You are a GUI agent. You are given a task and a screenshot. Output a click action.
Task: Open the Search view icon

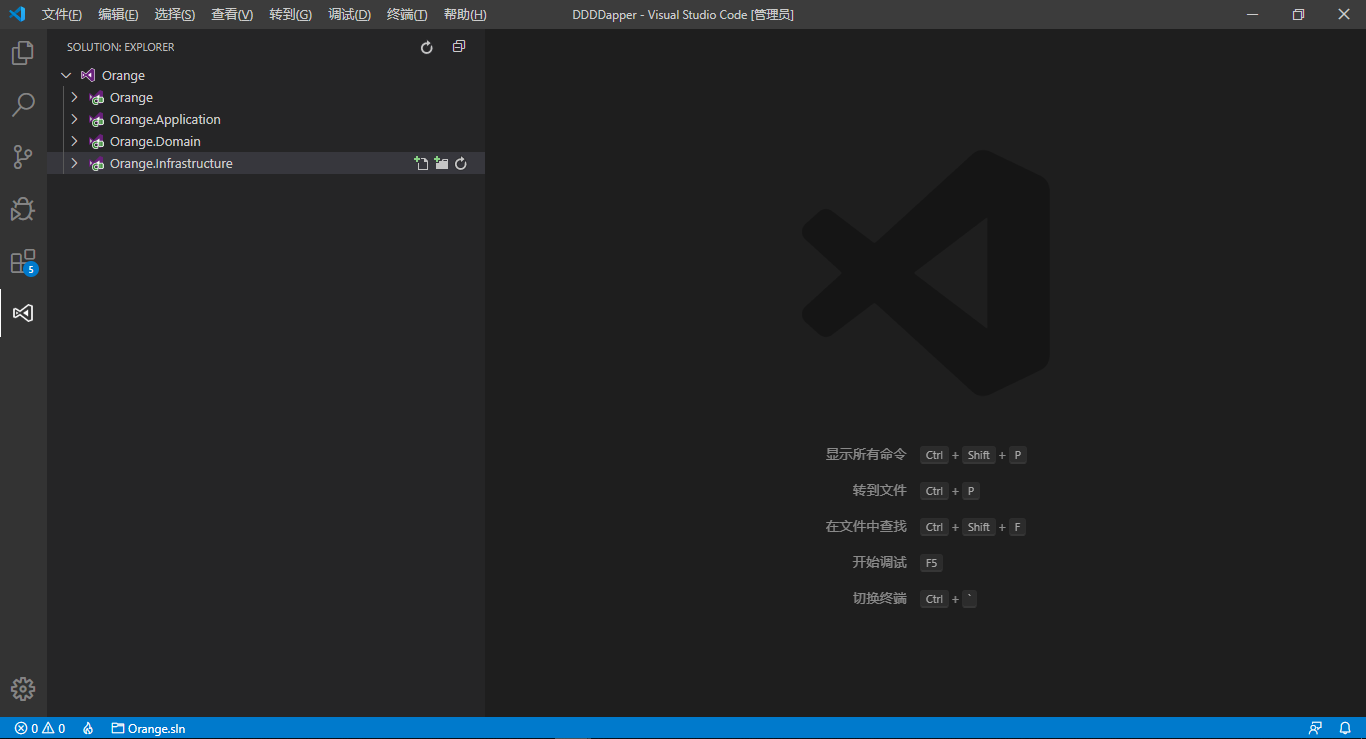click(23, 105)
